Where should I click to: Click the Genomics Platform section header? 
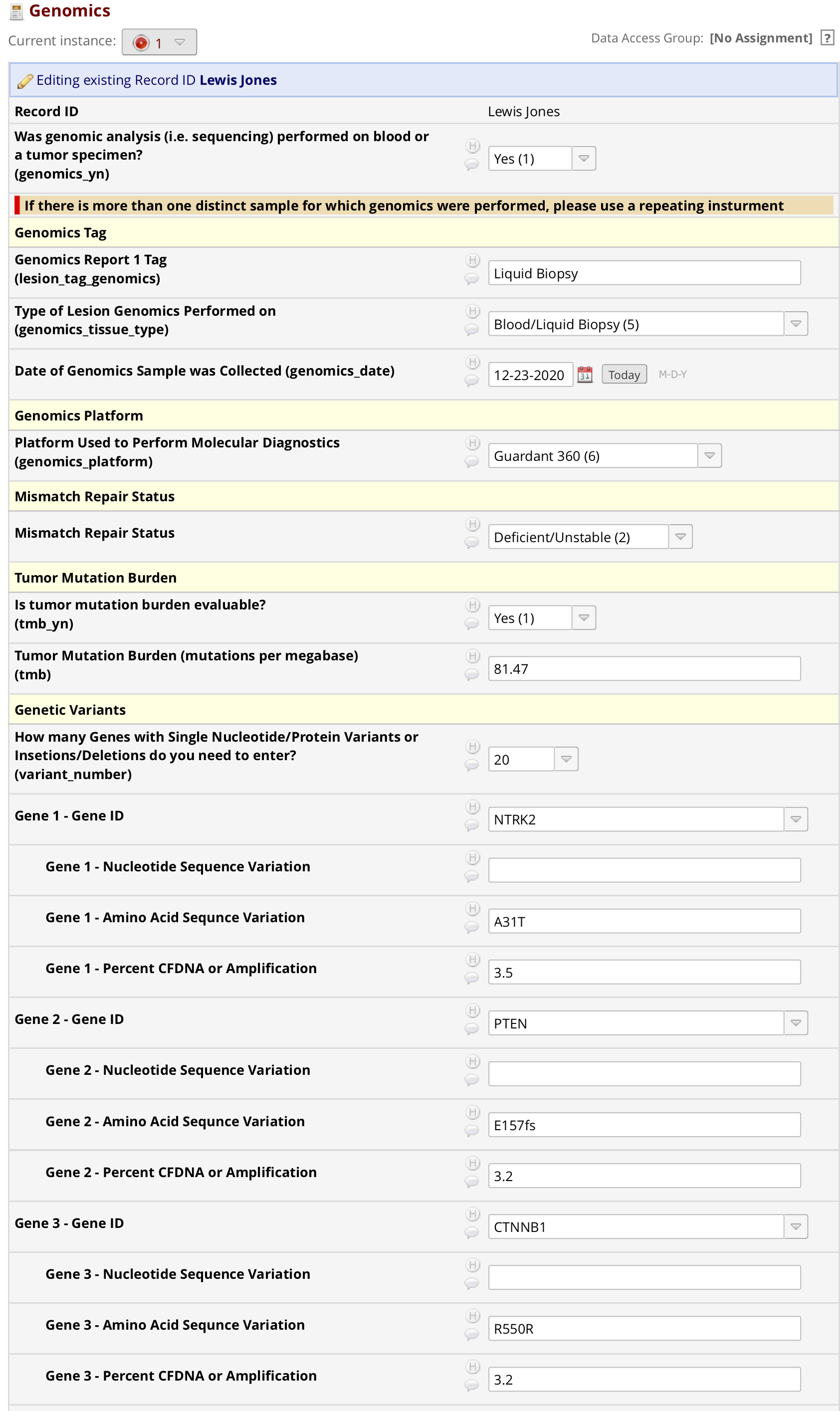[x=423, y=415]
